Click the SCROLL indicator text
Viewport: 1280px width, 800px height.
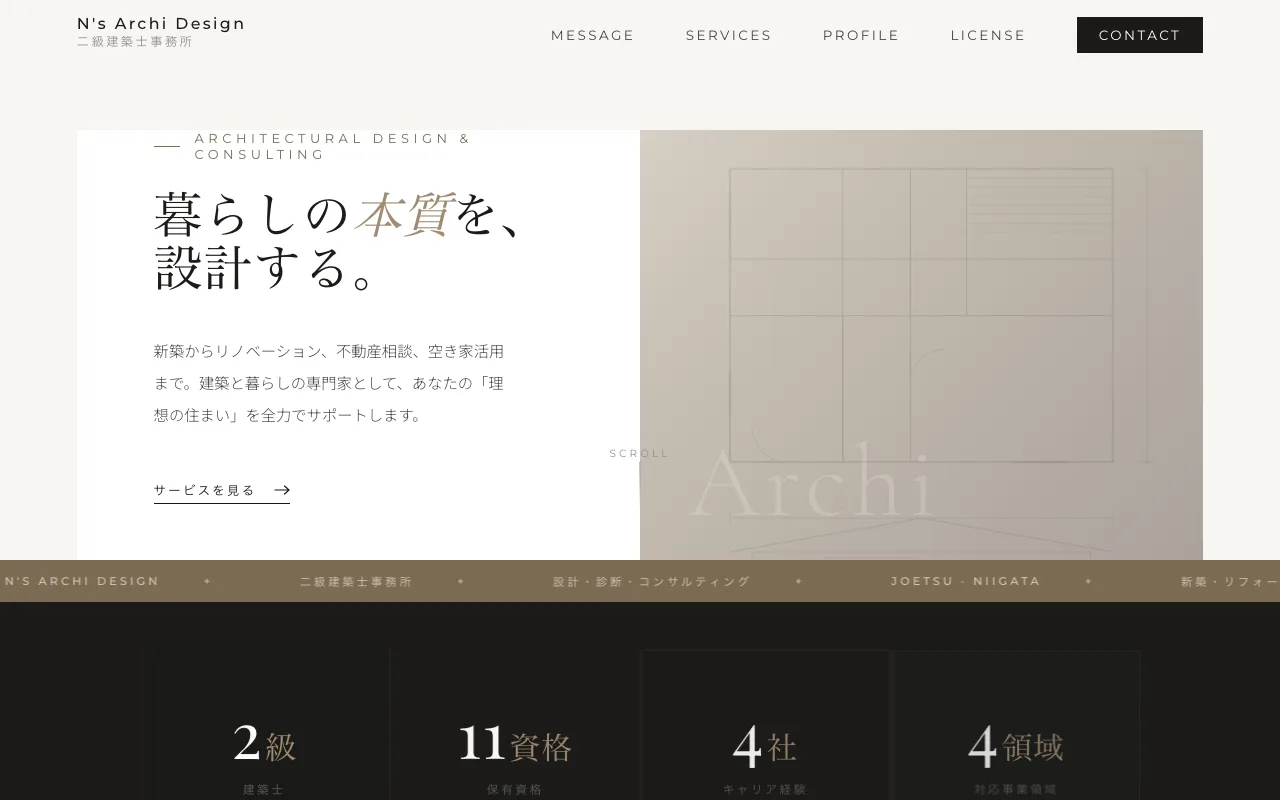pos(639,454)
